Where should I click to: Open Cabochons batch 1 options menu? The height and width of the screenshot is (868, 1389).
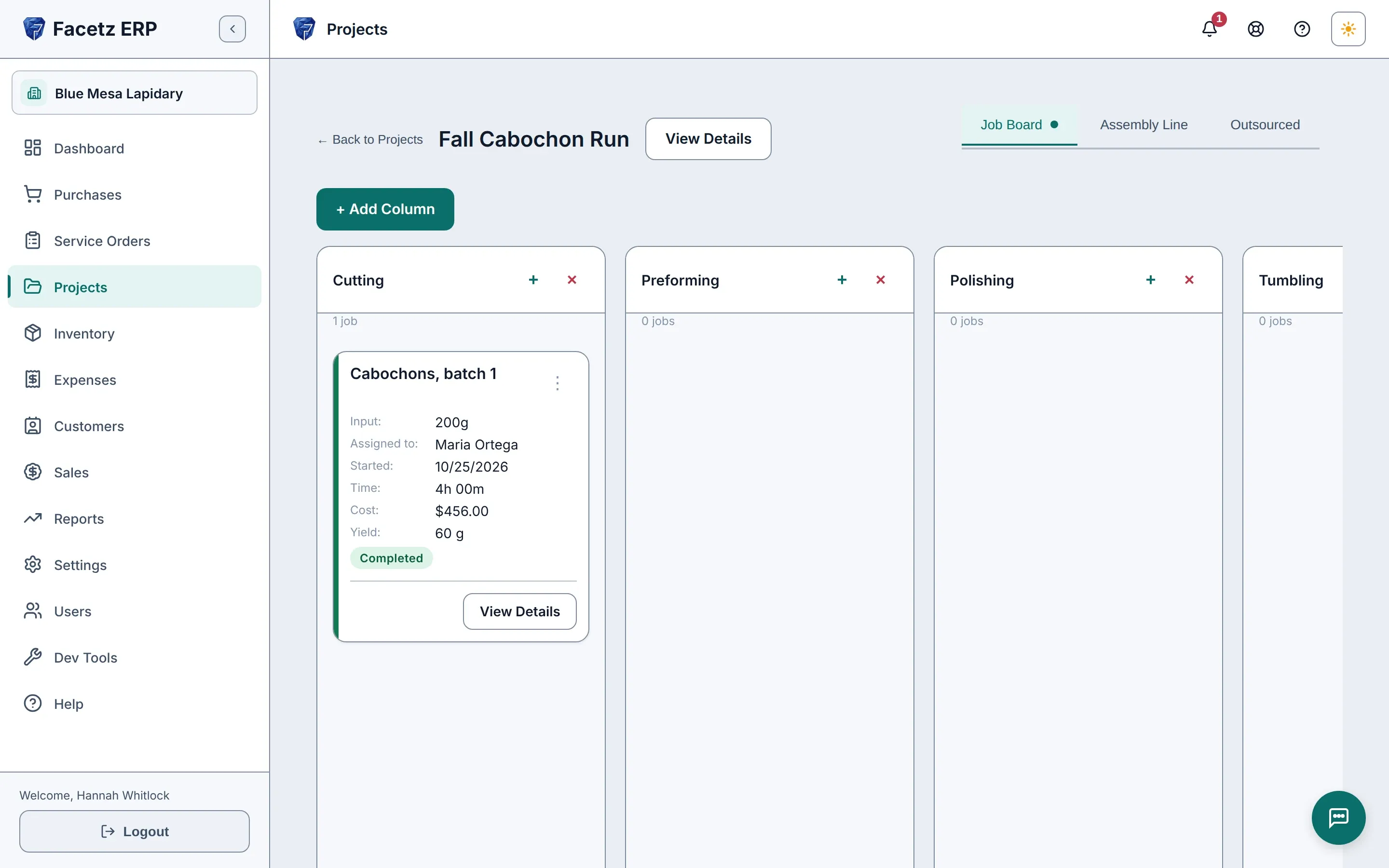coord(558,383)
